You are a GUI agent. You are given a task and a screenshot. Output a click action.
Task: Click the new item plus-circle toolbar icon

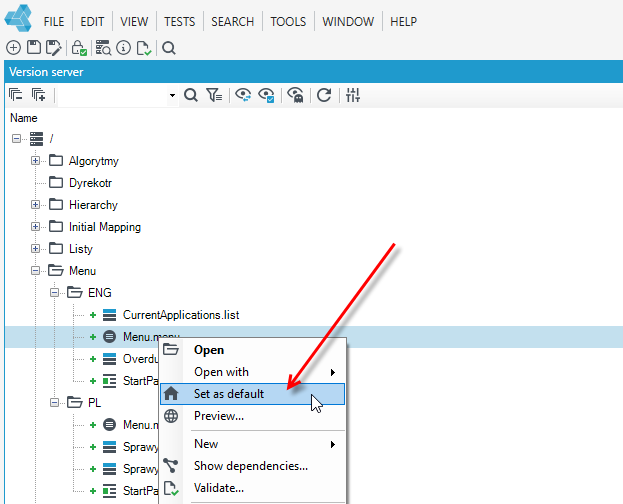(x=14, y=48)
